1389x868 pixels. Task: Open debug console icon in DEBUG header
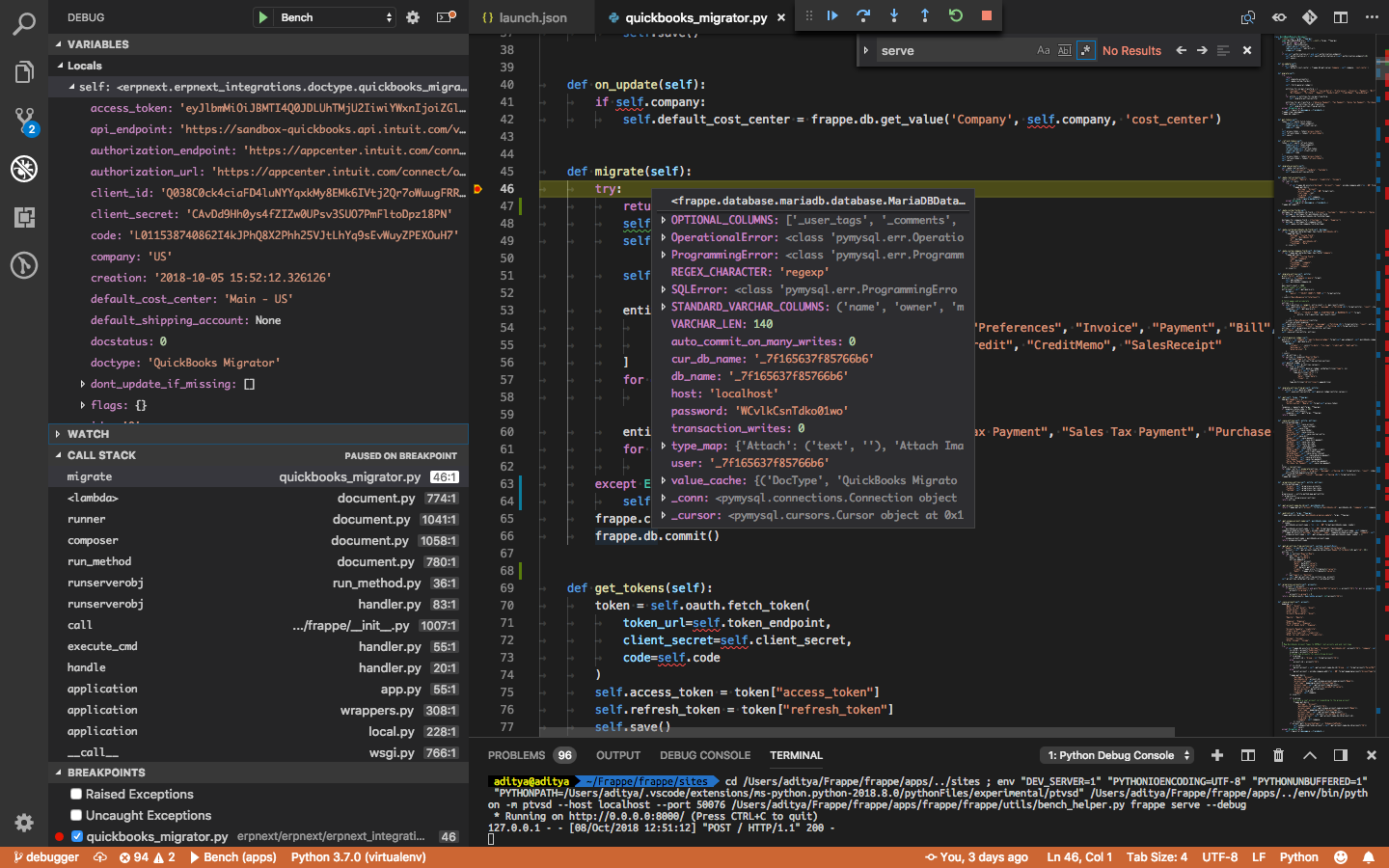coord(446,17)
